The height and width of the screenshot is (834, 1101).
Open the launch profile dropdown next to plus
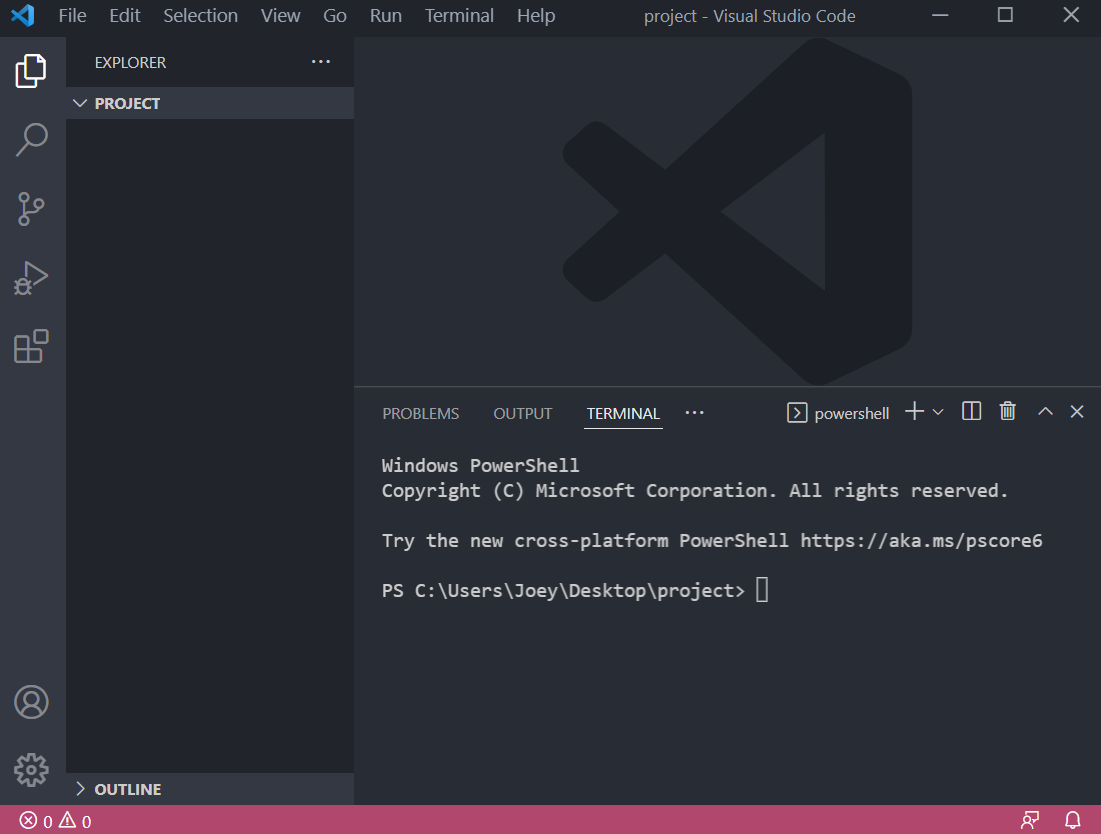[x=938, y=412]
